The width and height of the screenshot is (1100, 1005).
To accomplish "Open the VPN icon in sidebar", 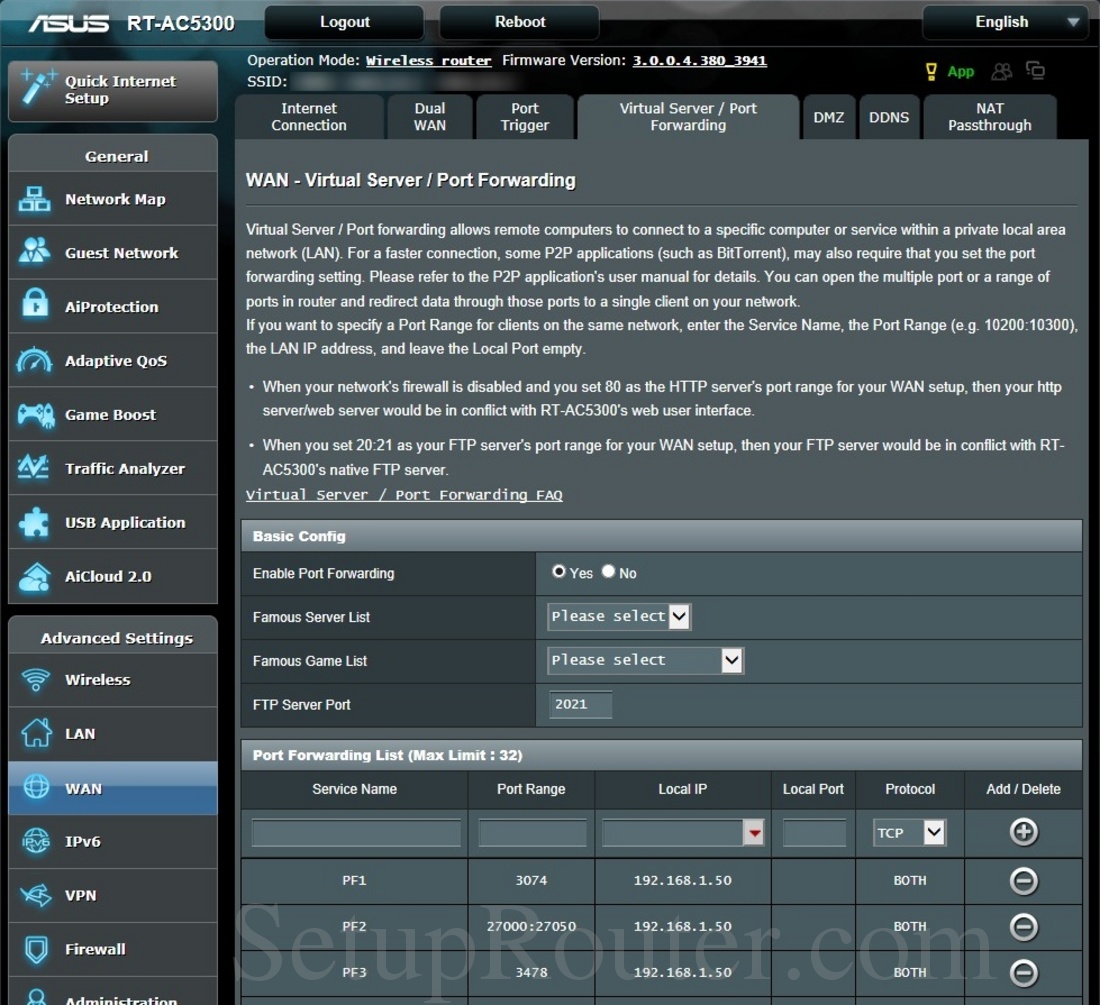I will (36, 895).
